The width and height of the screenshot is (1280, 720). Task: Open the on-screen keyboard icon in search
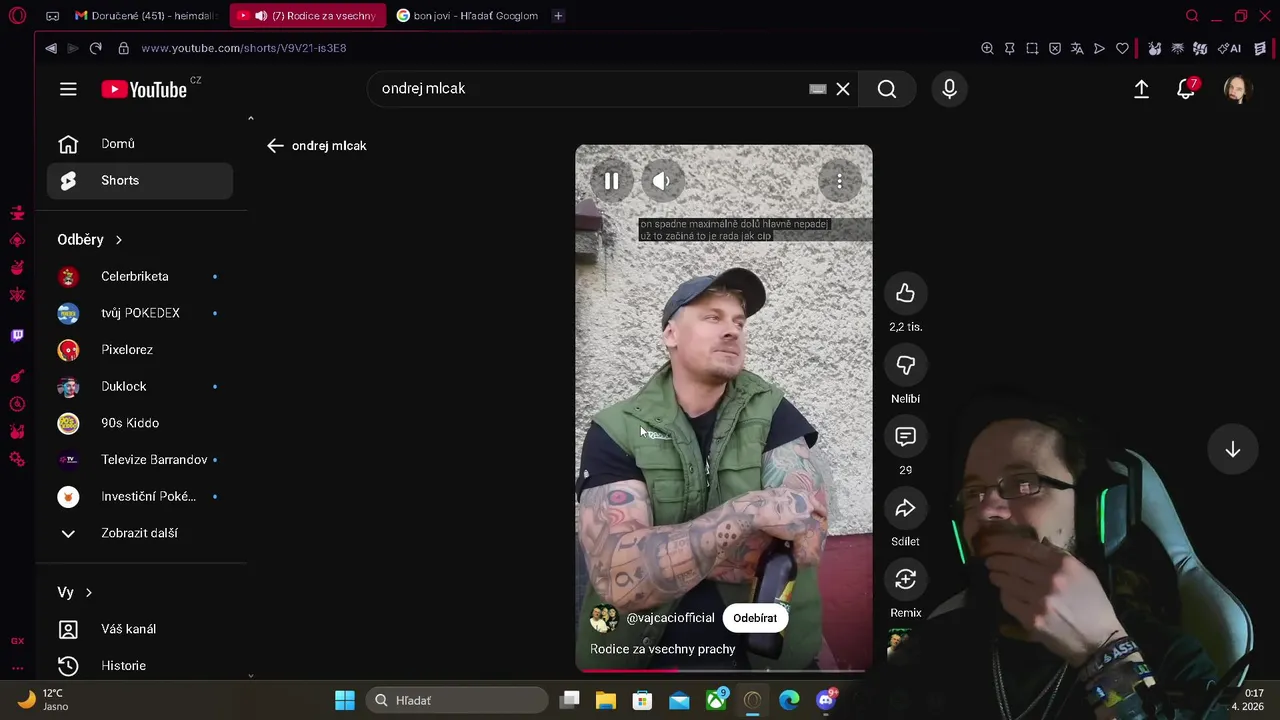click(x=818, y=89)
